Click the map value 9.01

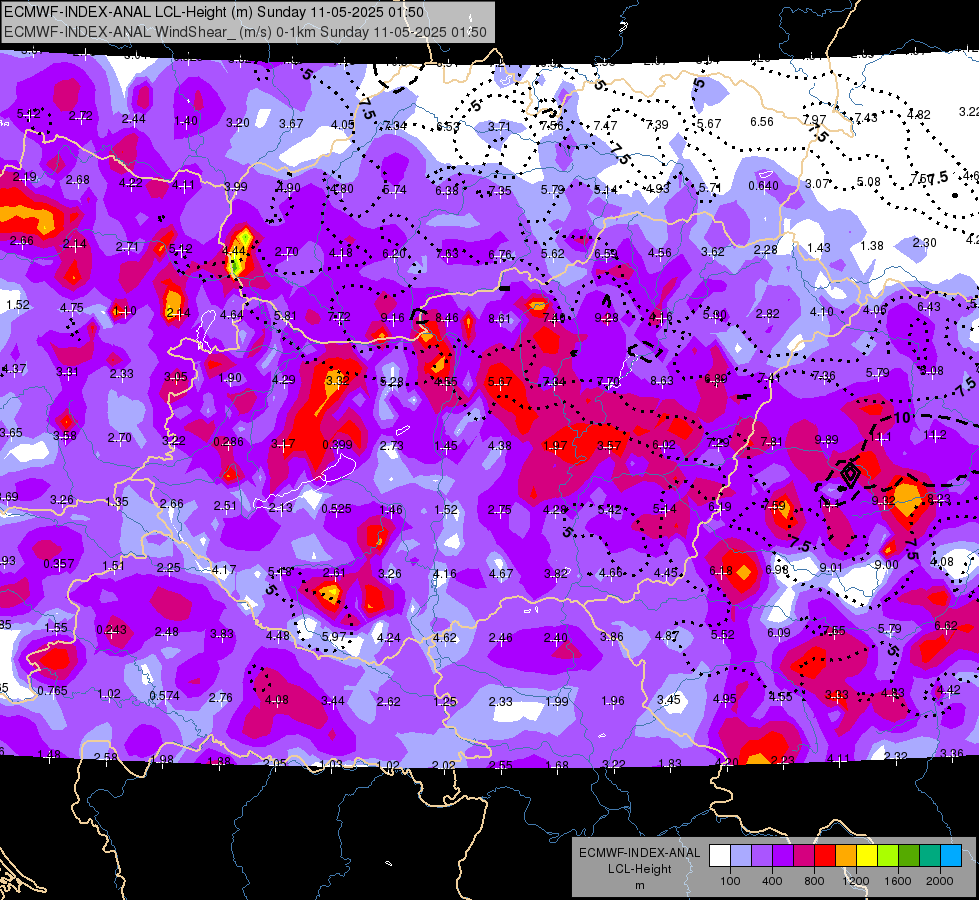click(x=831, y=567)
